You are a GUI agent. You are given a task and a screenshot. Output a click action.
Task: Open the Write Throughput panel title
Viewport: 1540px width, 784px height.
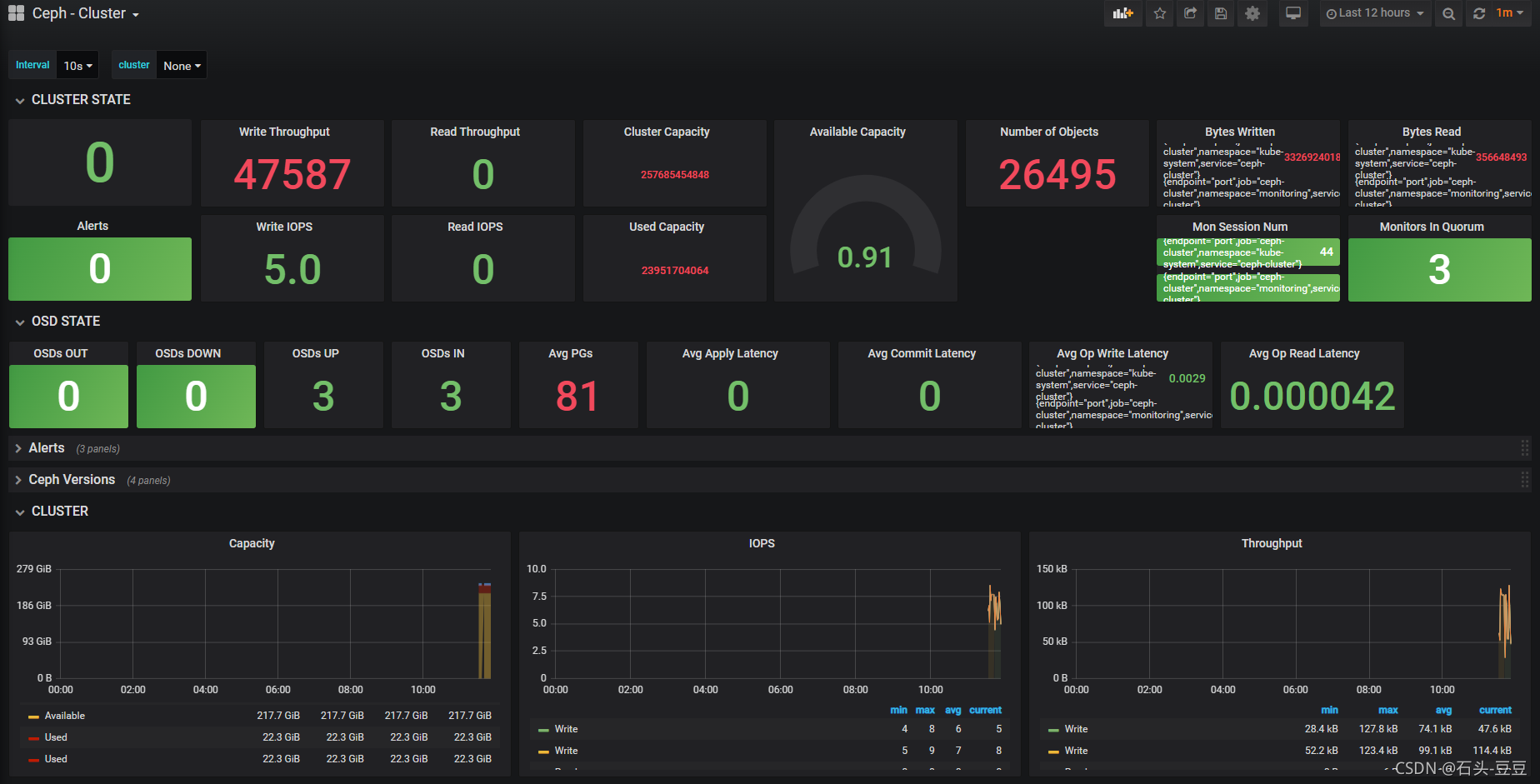[284, 132]
